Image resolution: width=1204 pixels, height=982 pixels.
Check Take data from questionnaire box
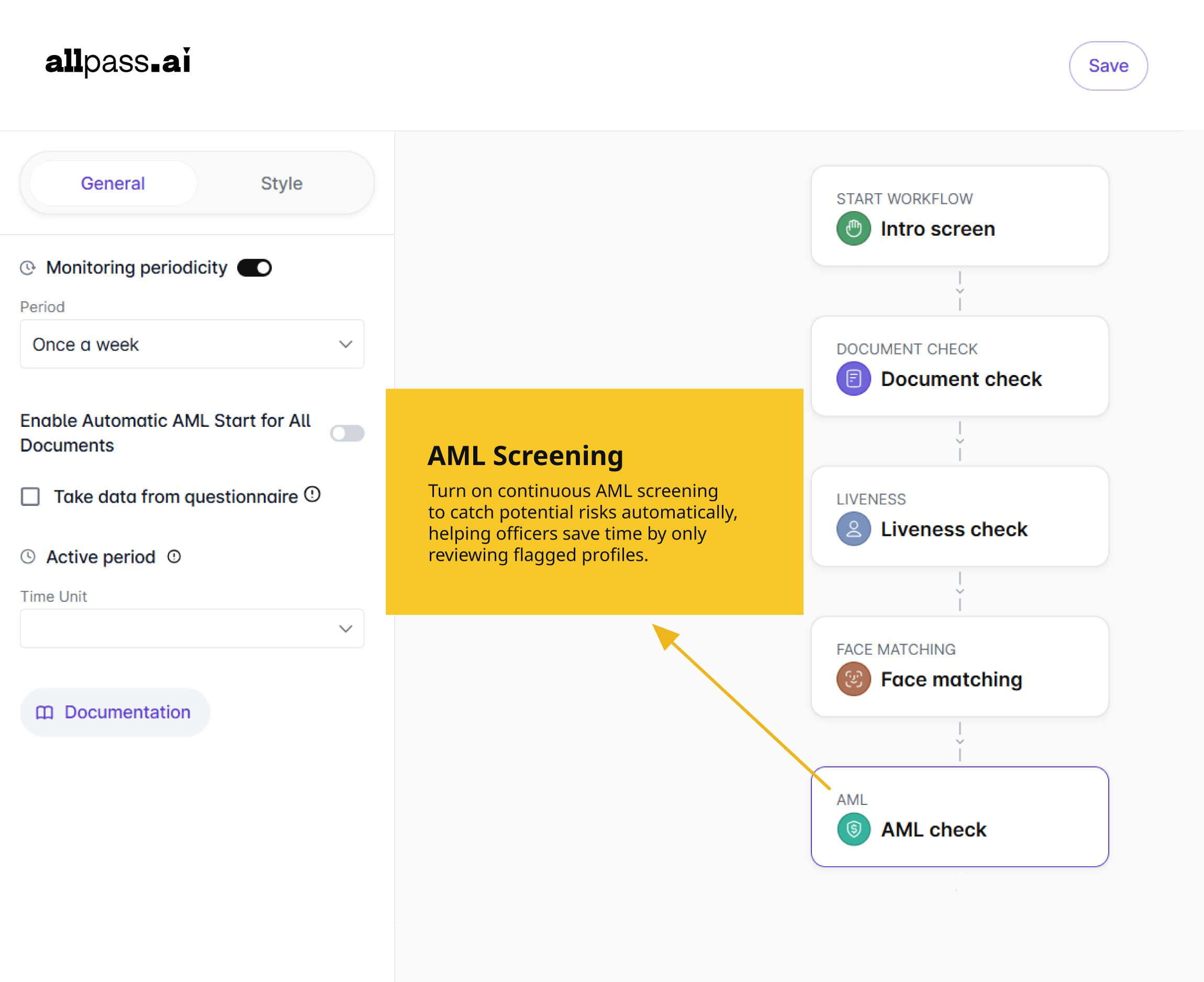[30, 496]
